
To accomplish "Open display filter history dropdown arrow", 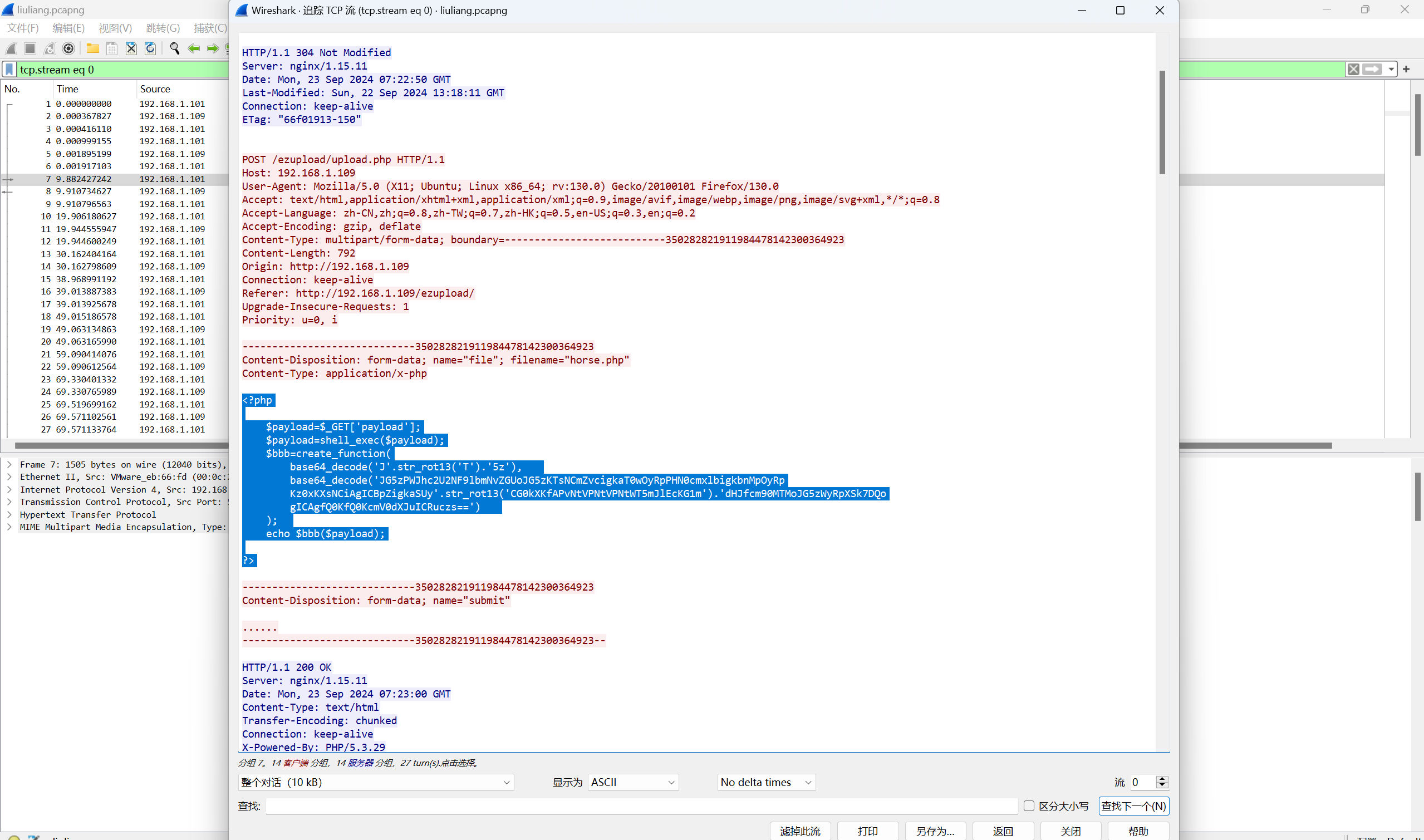I will click(1391, 69).
